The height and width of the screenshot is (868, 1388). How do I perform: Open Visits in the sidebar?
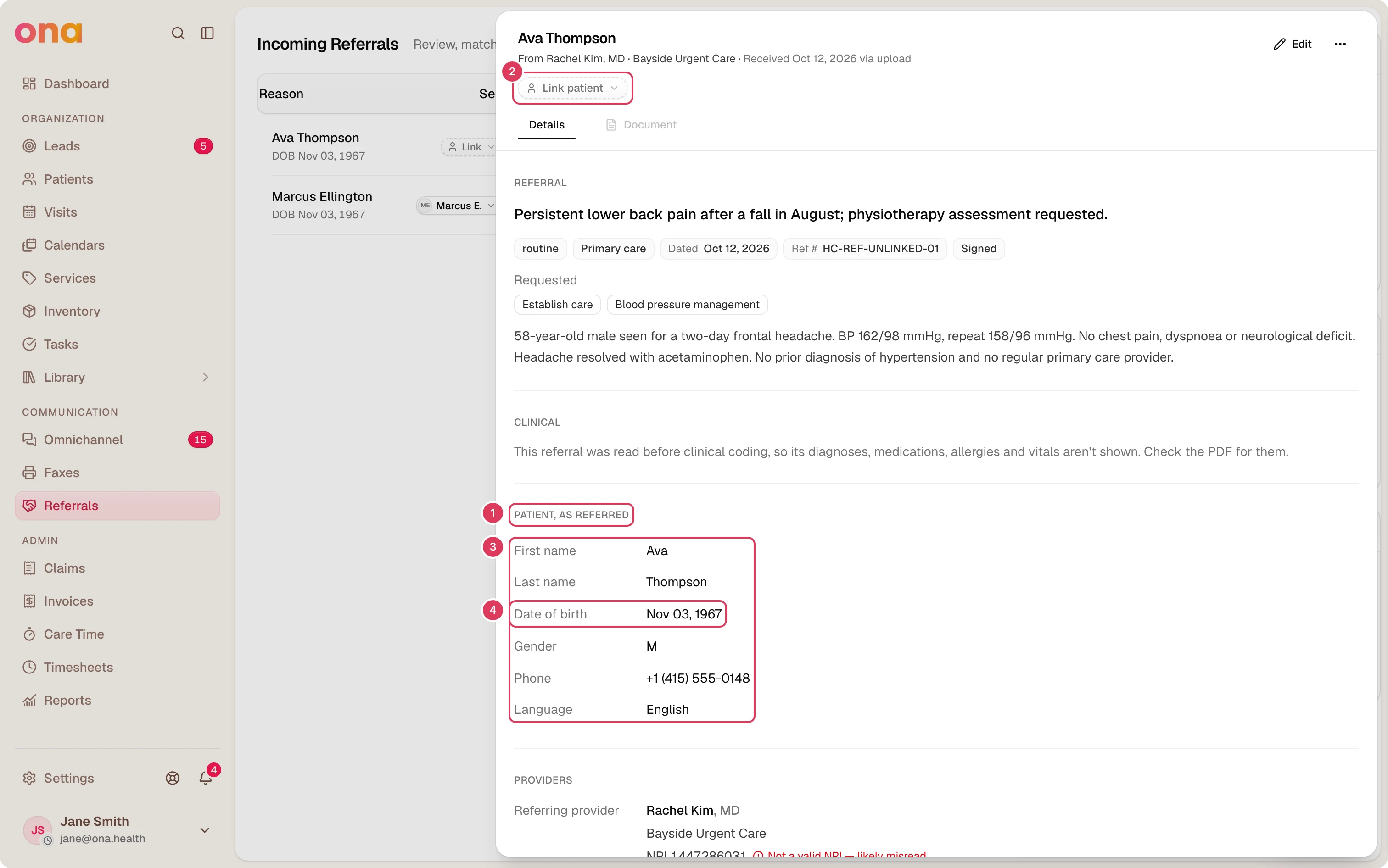(x=117, y=212)
